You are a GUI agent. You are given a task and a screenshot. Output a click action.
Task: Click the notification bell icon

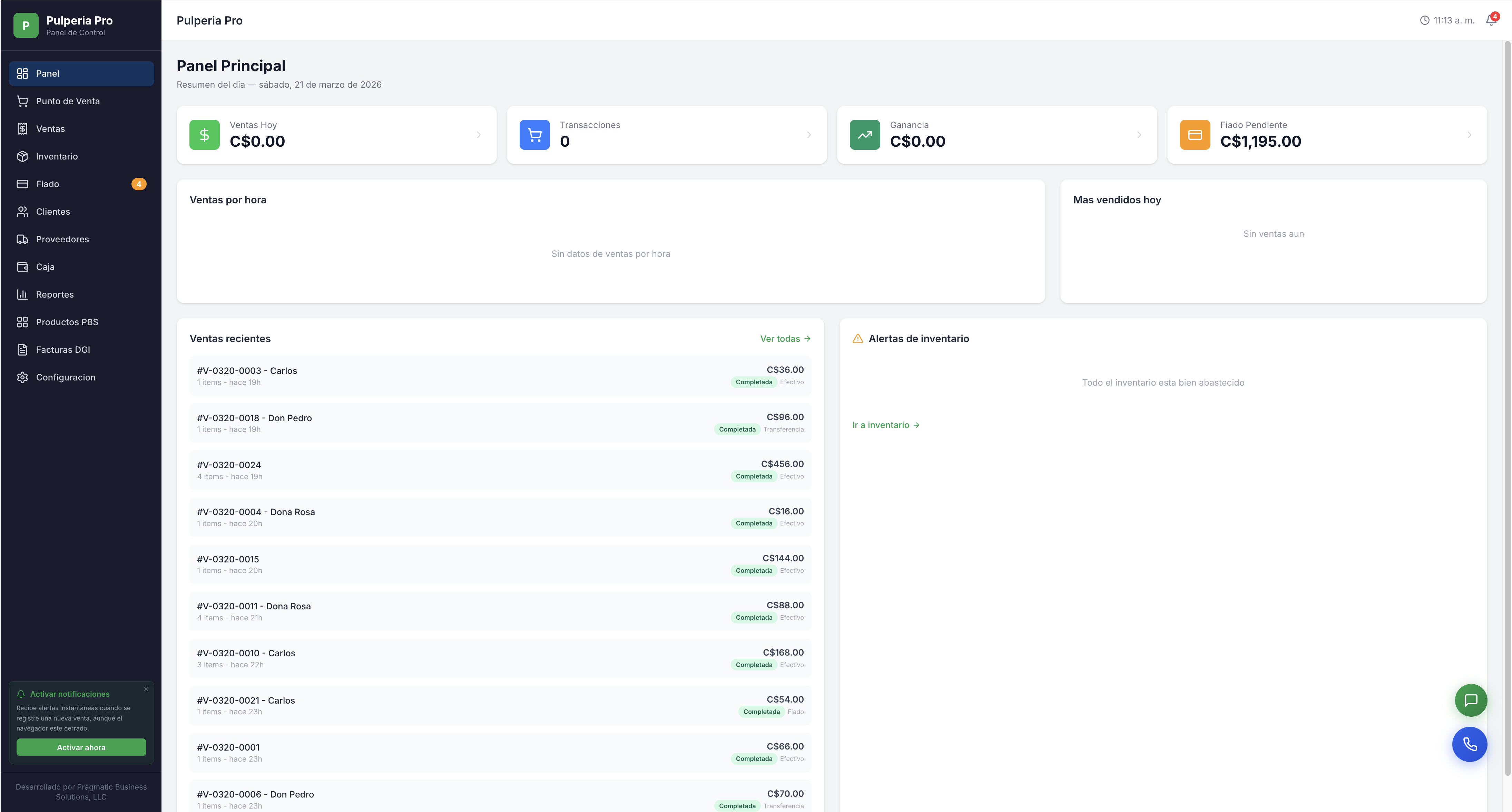click(1491, 21)
